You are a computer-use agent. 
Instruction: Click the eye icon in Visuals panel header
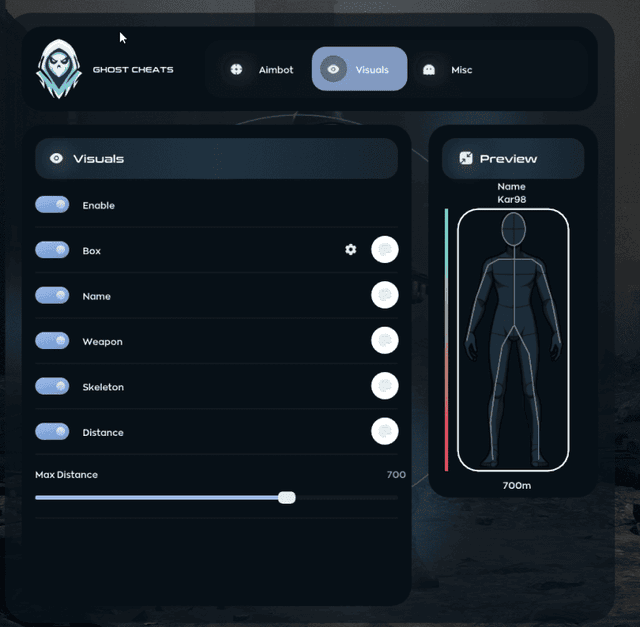56,158
